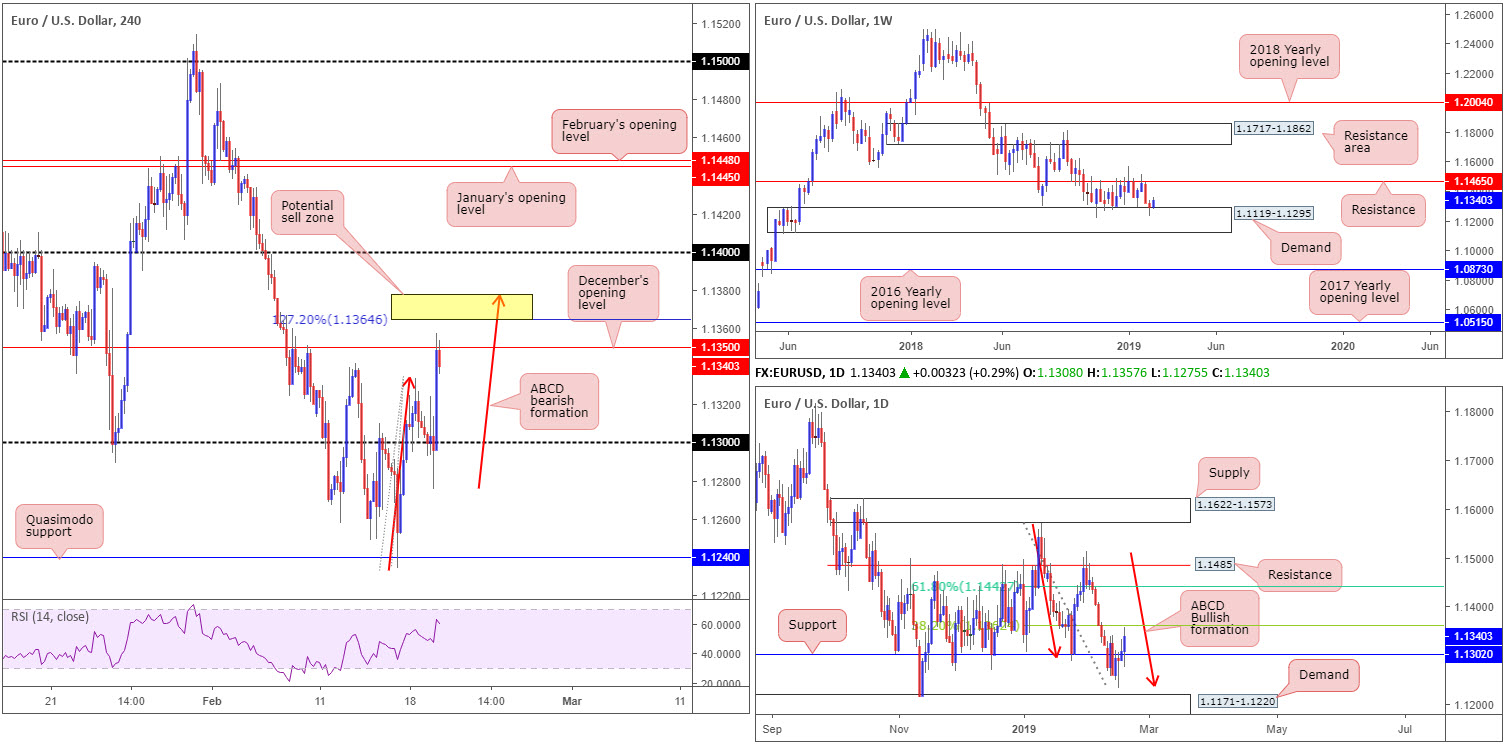Screen dimensions: 1505x744
Task: Click the yellow Potential sell zone rectangle
Action: pyautogui.click(x=462, y=307)
